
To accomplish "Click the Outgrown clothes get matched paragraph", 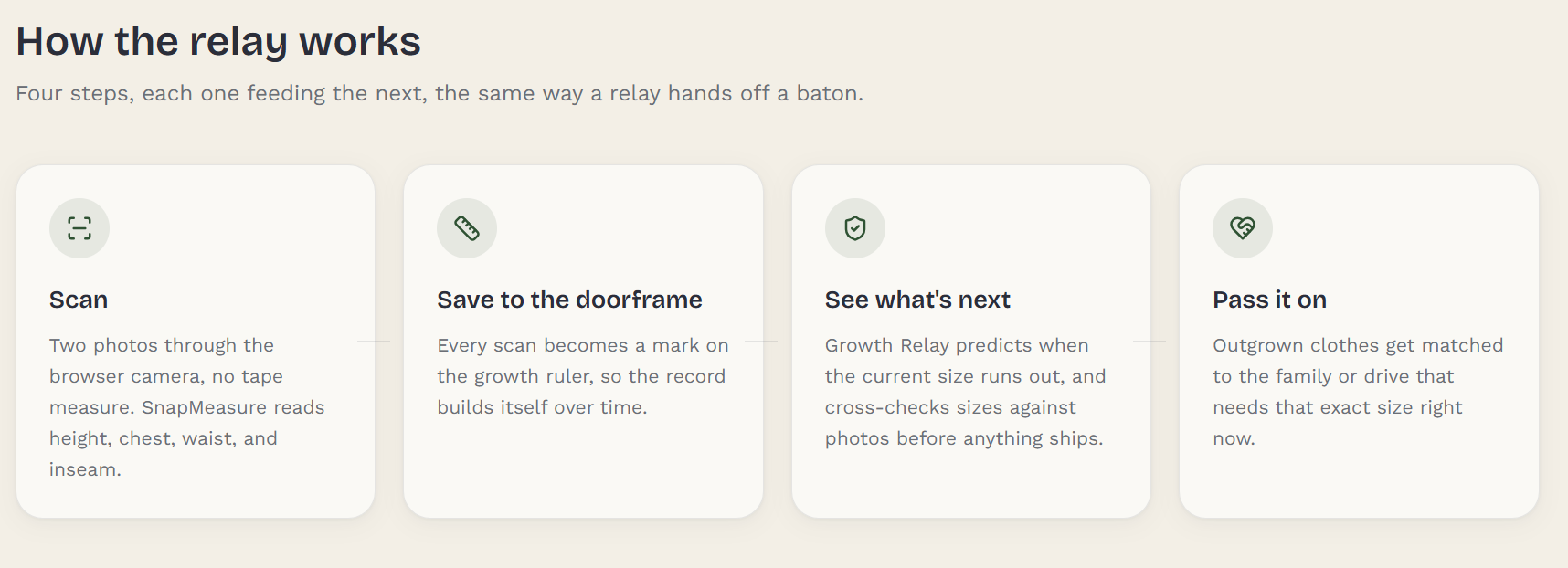I will (x=1358, y=392).
